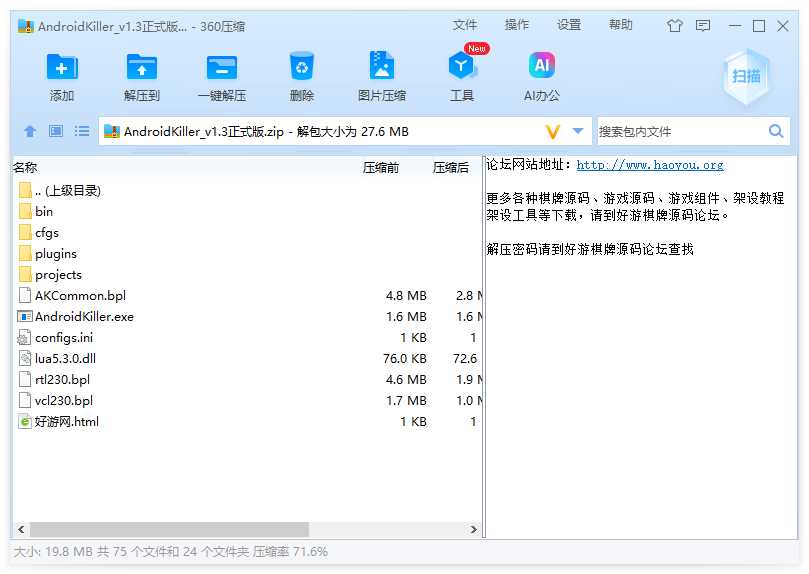
Task: Click the 解压到 (Extract to) icon
Action: pyautogui.click(x=142, y=67)
